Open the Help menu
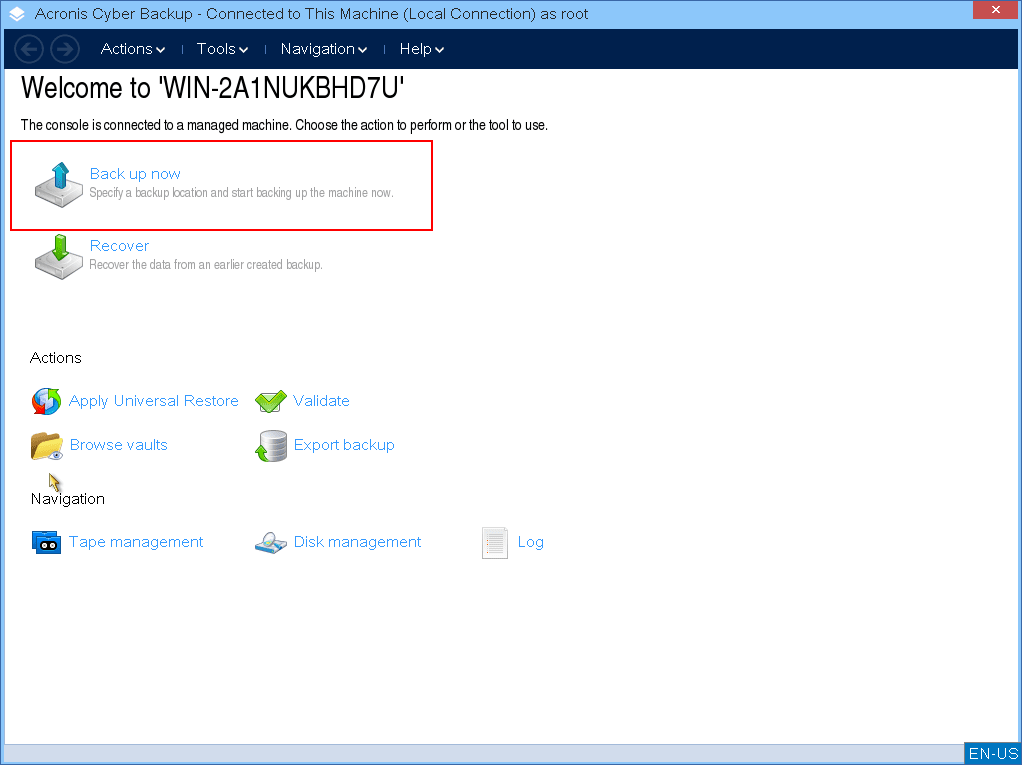The height and width of the screenshot is (765, 1022). [x=421, y=49]
